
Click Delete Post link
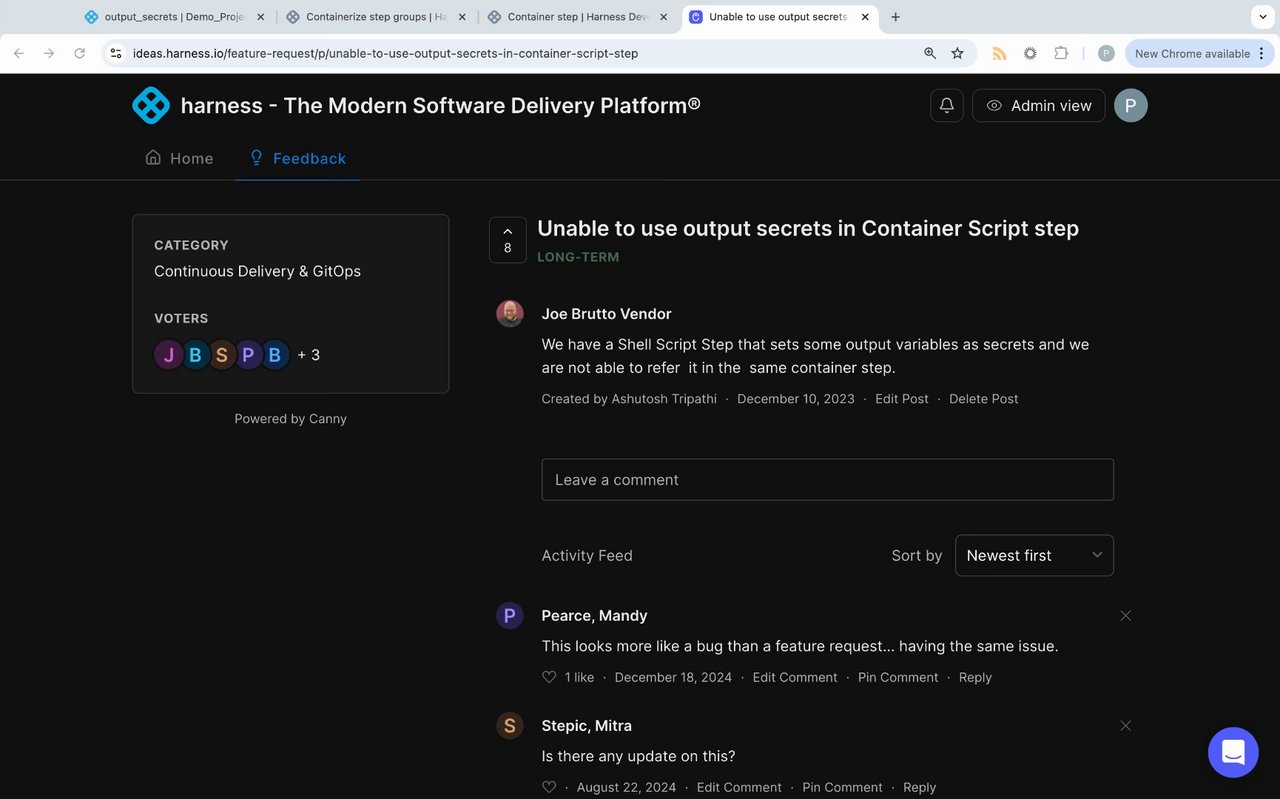tap(983, 399)
